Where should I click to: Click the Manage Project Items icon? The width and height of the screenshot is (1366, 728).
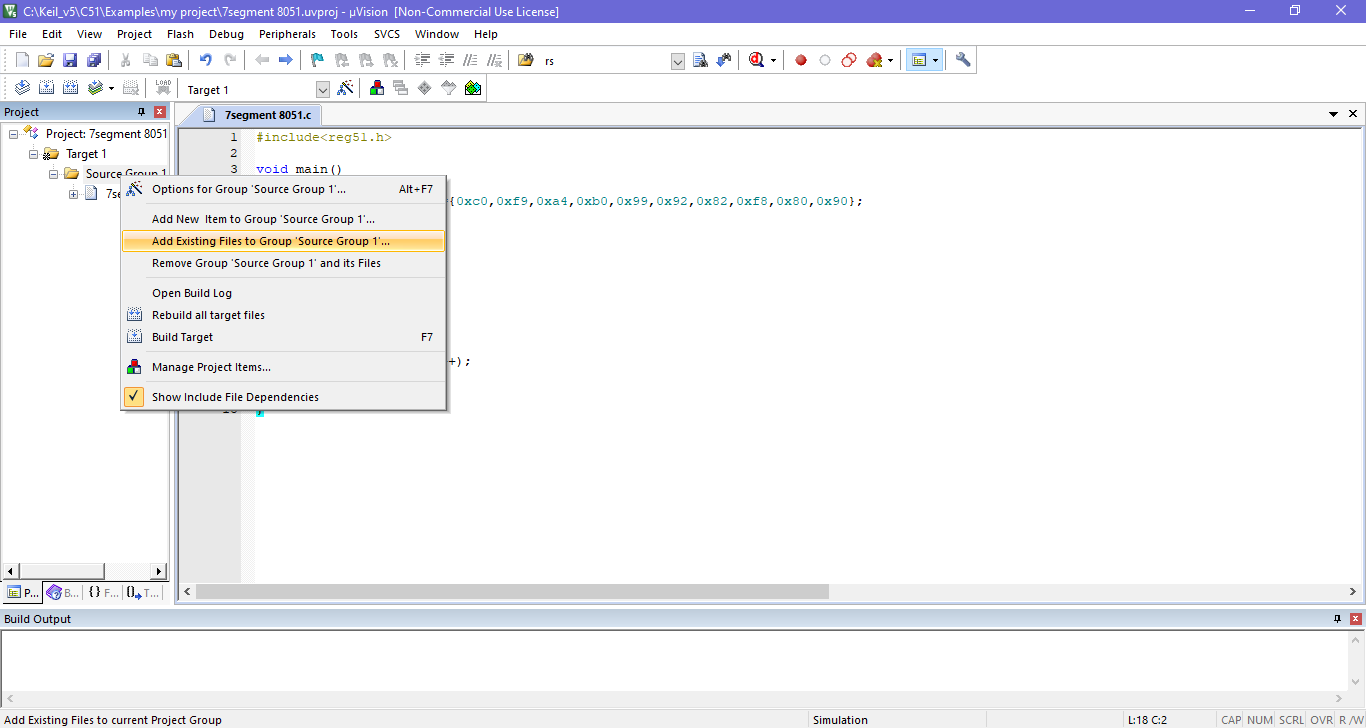[x=376, y=88]
